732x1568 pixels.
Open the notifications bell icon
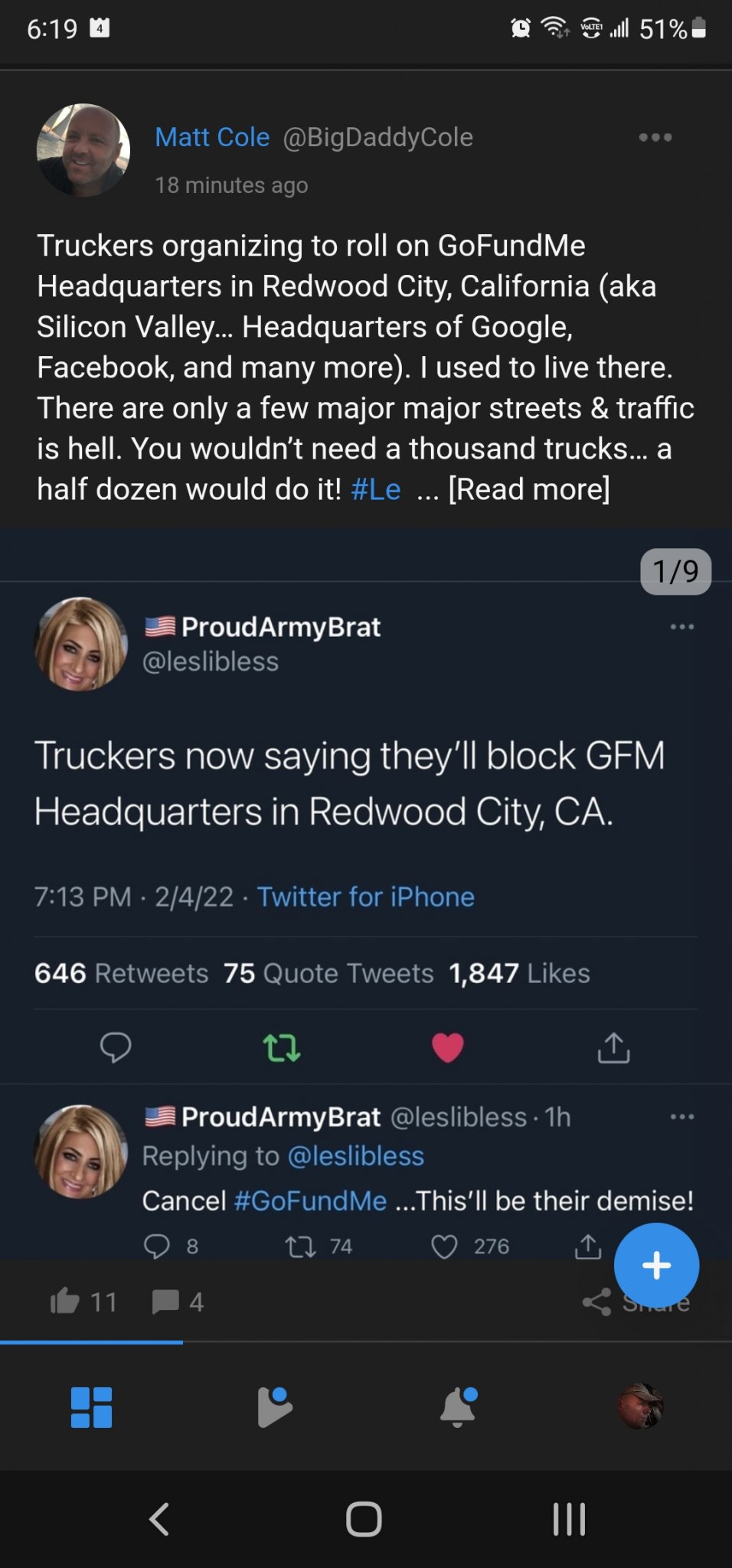[458, 1407]
